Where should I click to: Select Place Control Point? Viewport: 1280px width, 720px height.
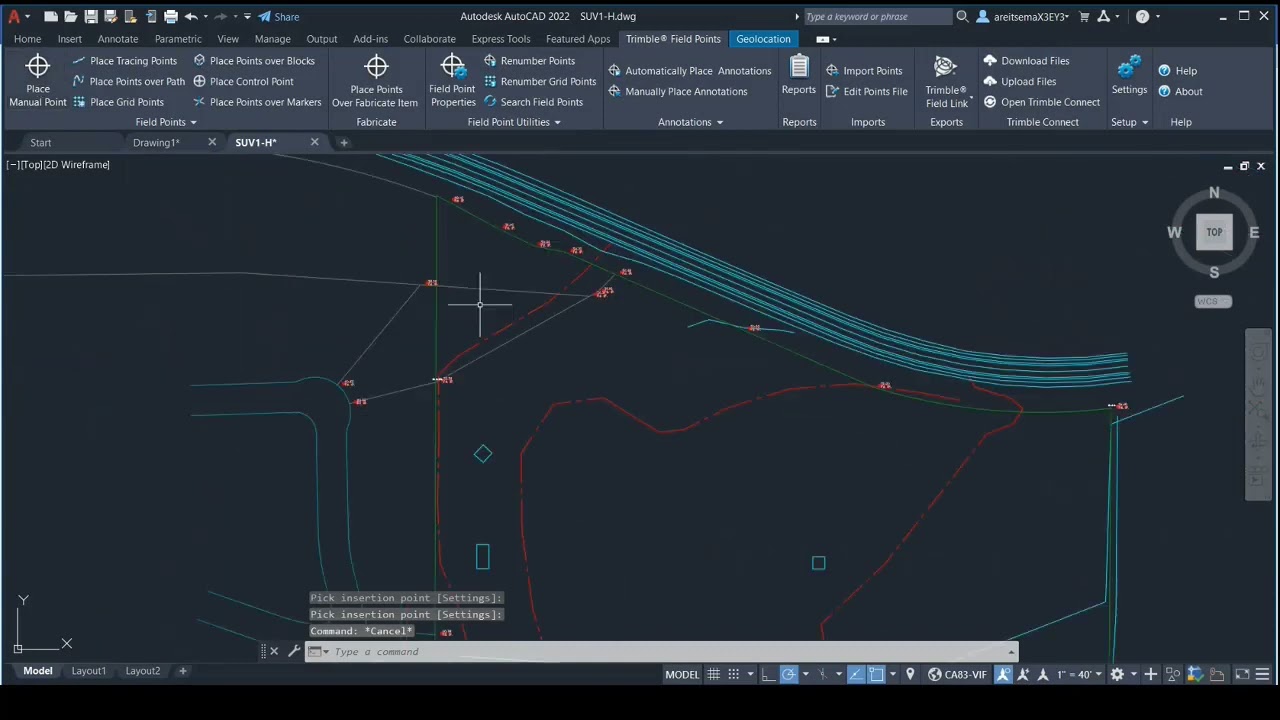point(243,82)
